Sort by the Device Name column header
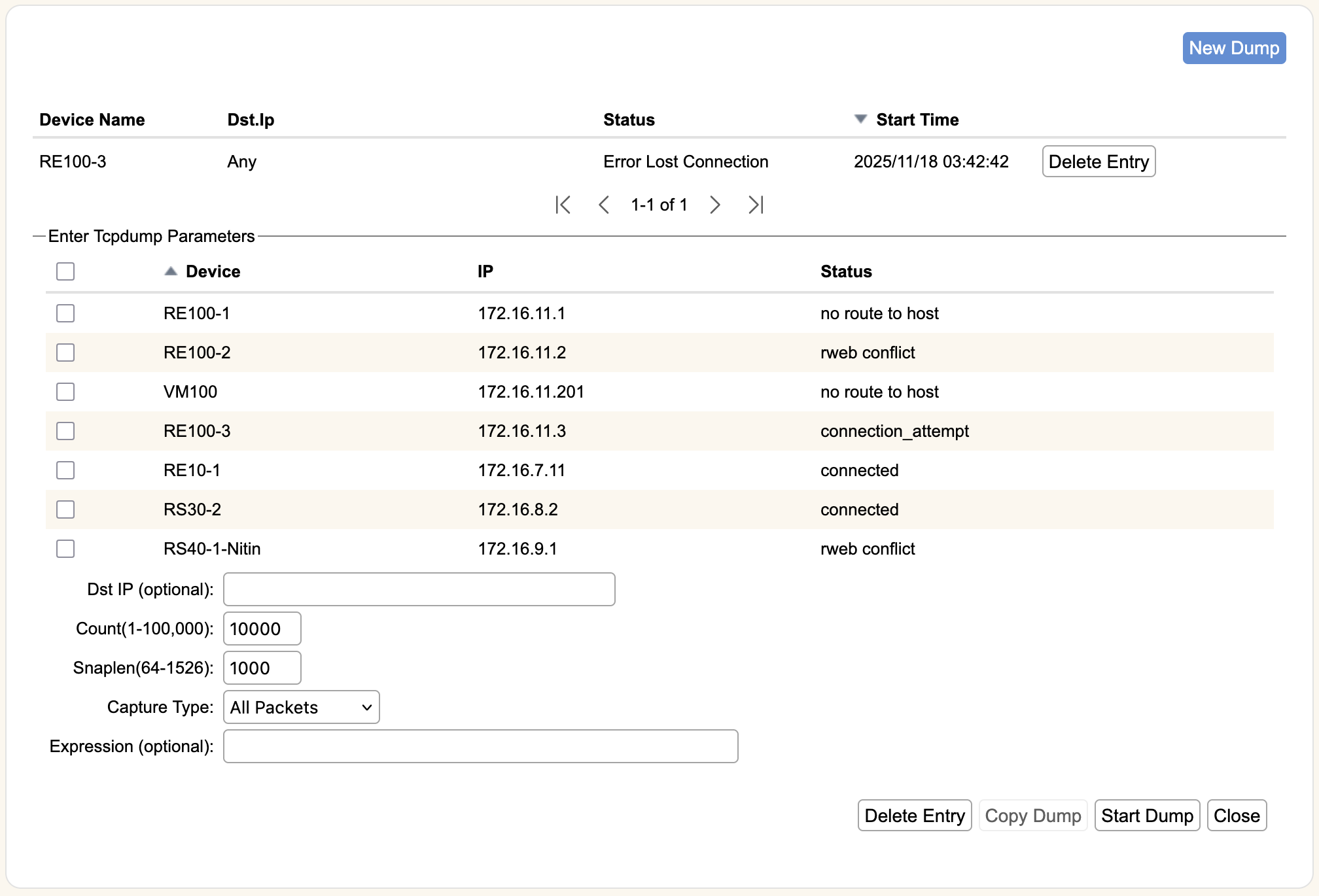The image size is (1319, 896). [92, 120]
